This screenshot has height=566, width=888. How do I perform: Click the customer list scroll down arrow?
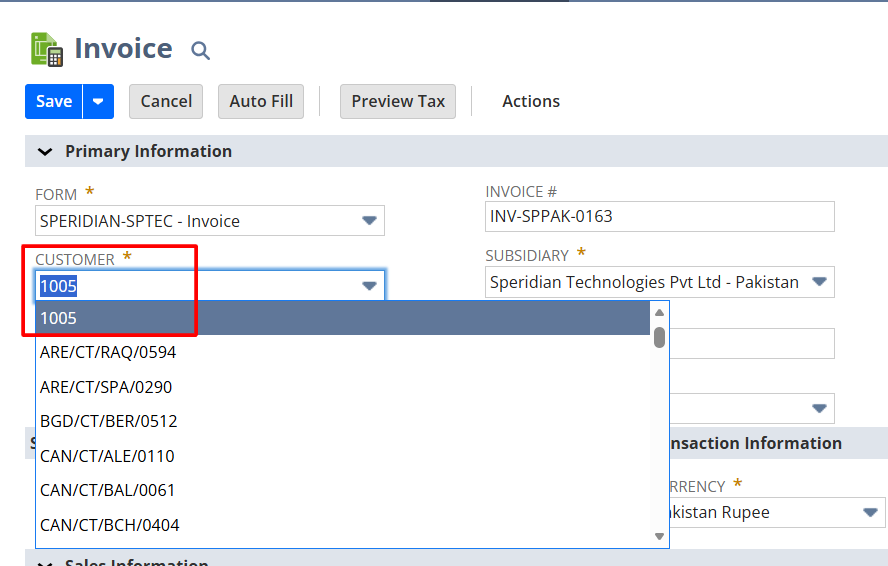point(659,537)
